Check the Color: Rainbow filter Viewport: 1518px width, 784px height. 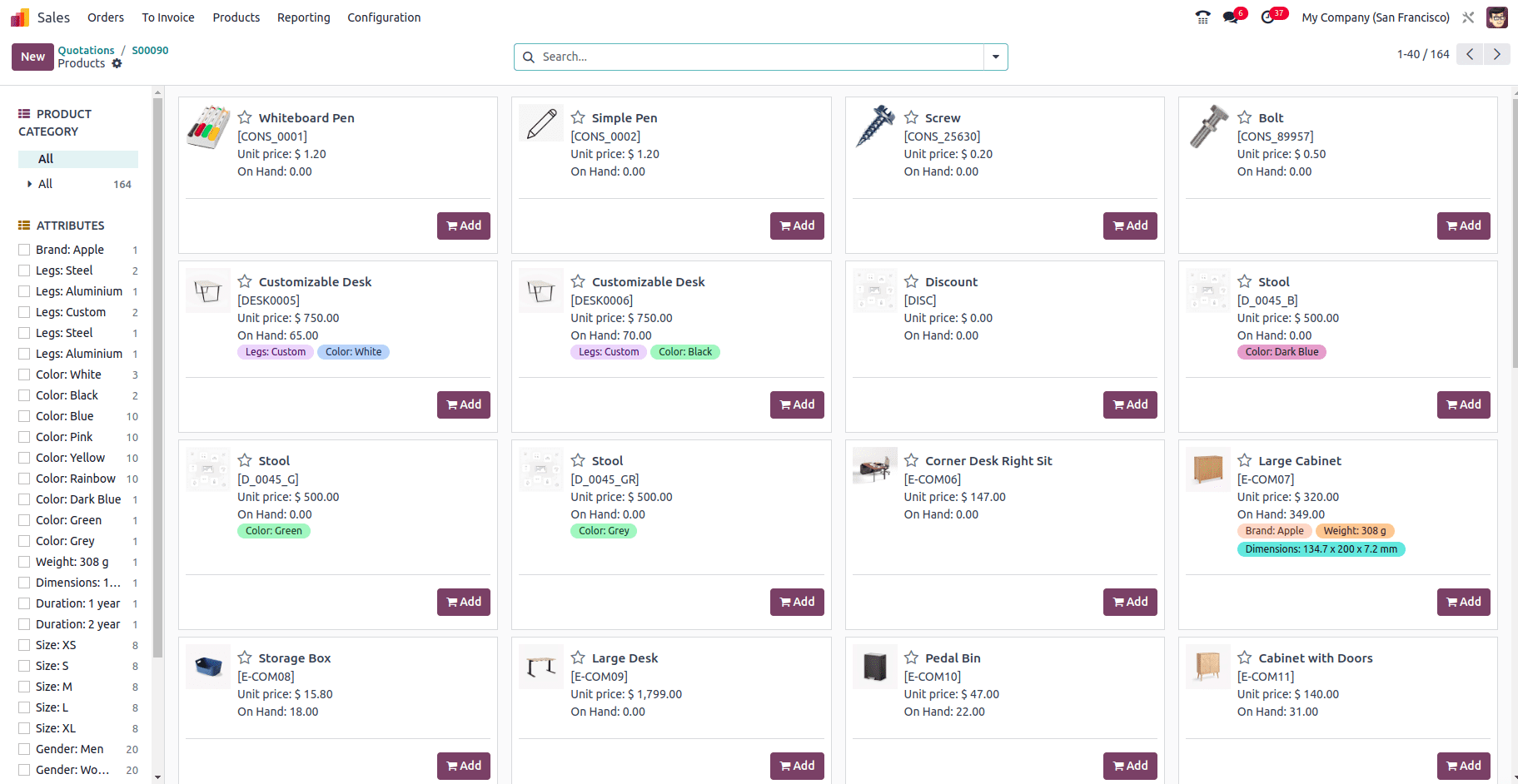pos(24,479)
